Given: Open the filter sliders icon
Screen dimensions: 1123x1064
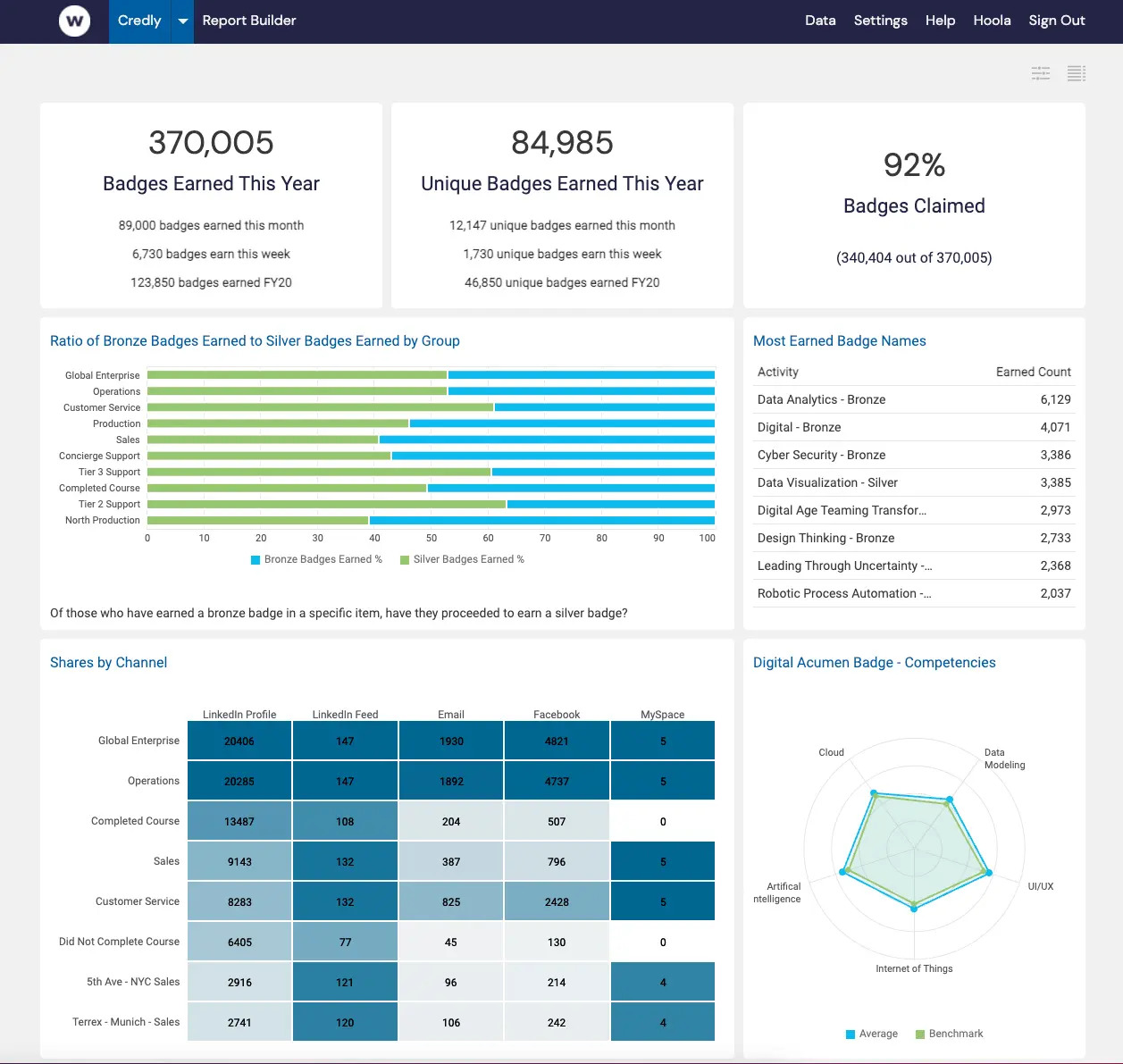Looking at the screenshot, I should point(1041,73).
